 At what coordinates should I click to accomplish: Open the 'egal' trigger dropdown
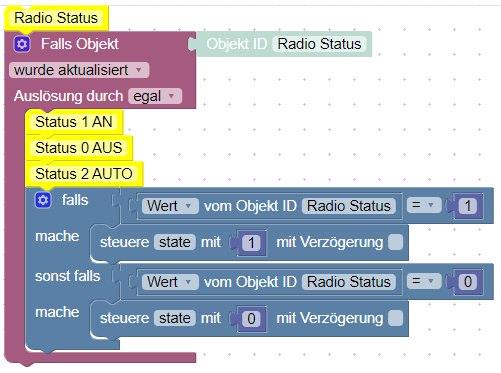[x=155, y=96]
